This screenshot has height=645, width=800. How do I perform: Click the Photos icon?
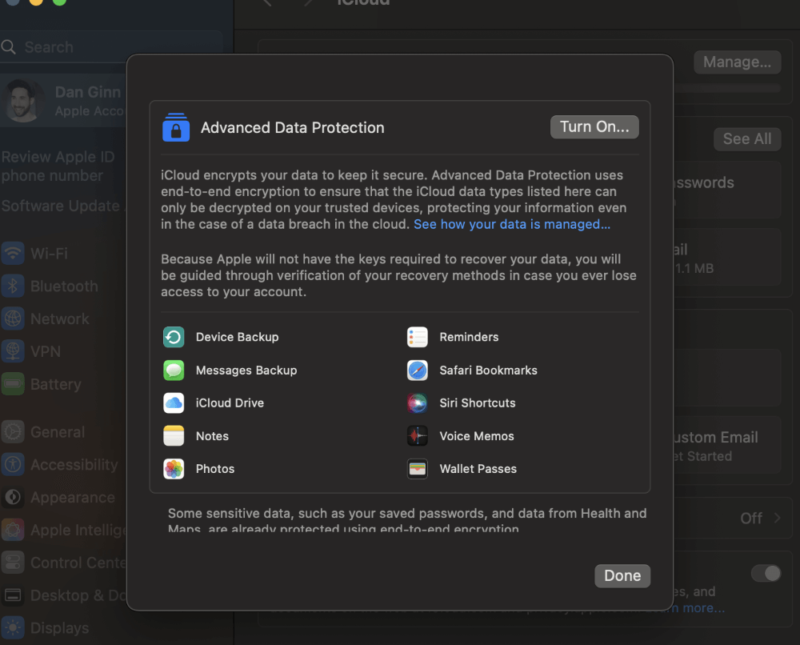click(173, 468)
